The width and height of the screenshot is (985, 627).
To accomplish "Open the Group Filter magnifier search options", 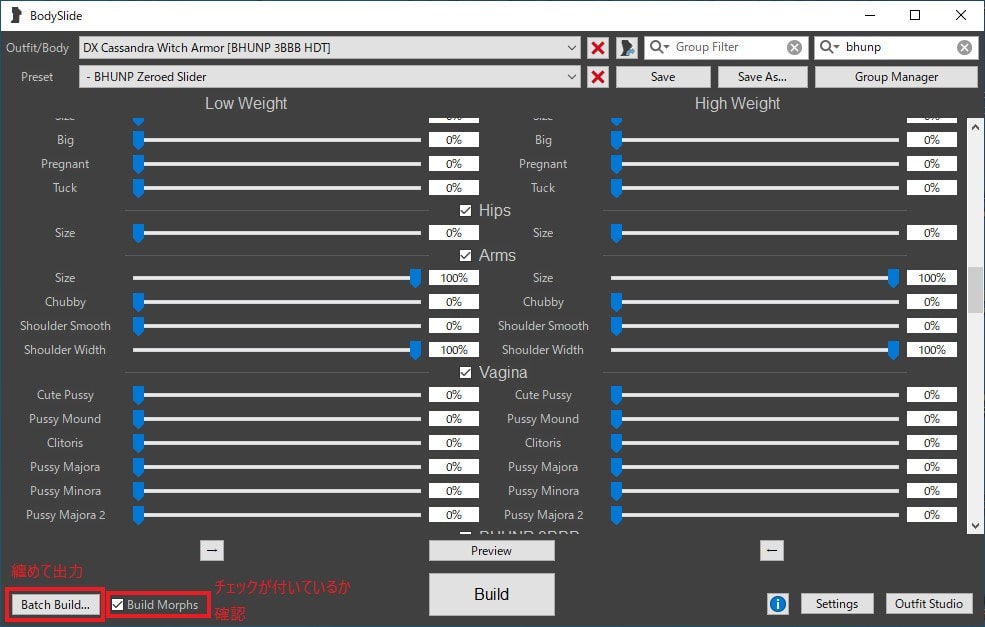I will [x=660, y=46].
